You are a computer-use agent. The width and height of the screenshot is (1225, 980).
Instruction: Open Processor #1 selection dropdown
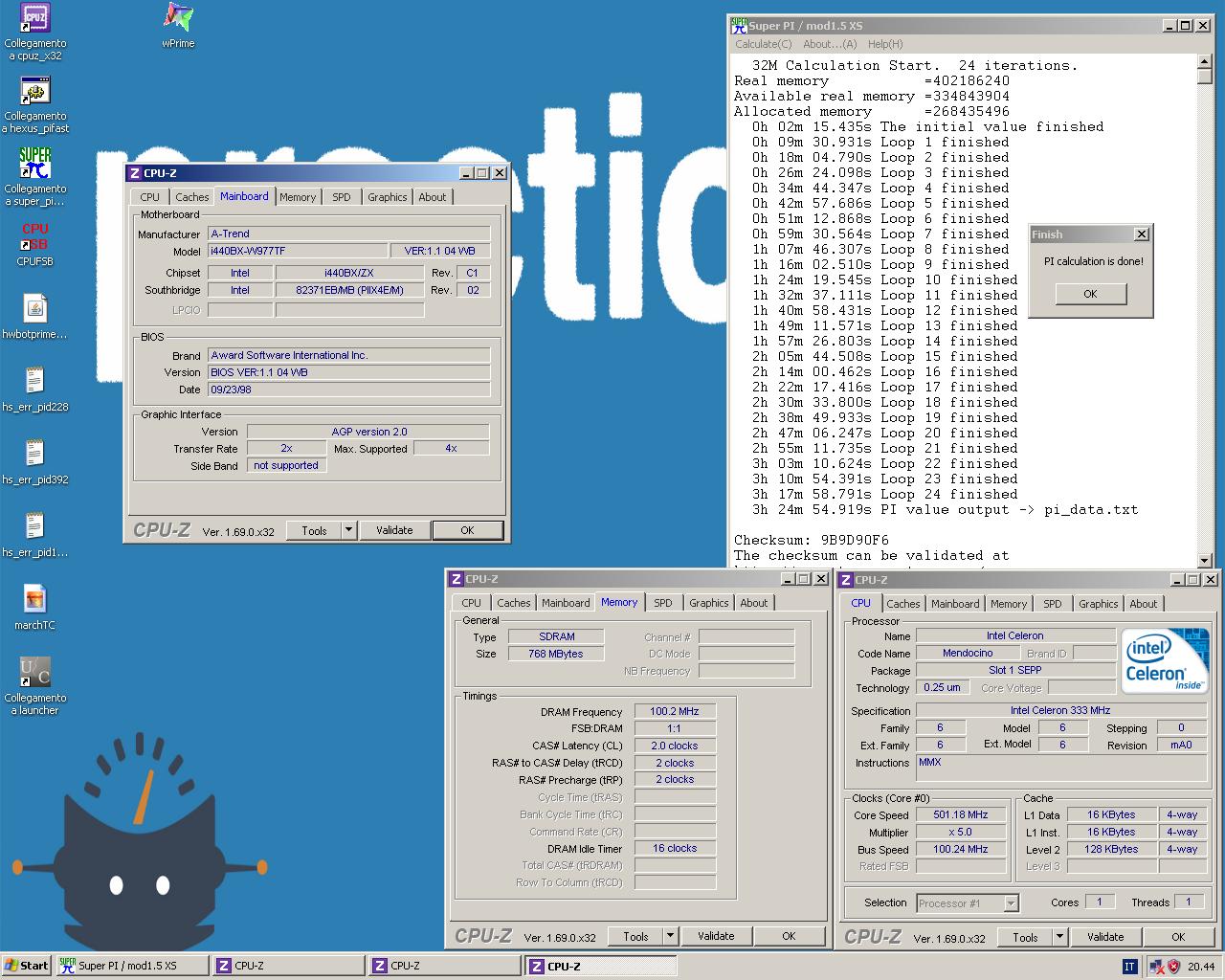pyautogui.click(x=968, y=902)
